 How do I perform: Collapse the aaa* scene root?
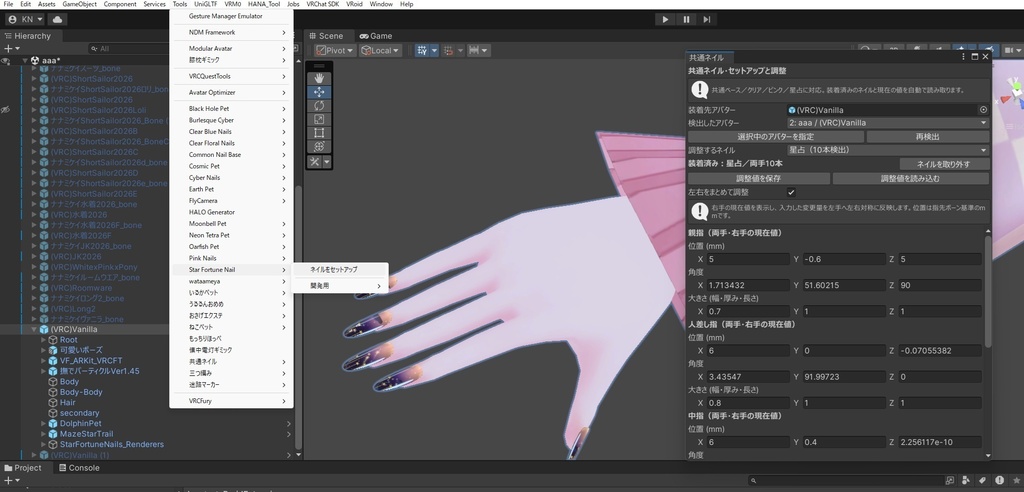[25, 60]
